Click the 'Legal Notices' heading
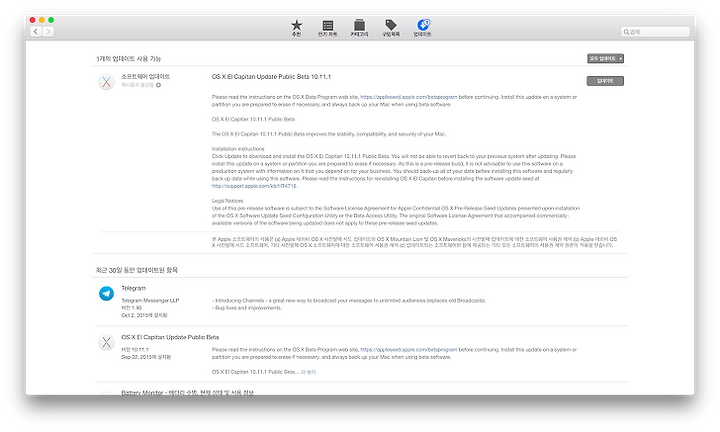Screen dimensions: 720x432 (227, 201)
